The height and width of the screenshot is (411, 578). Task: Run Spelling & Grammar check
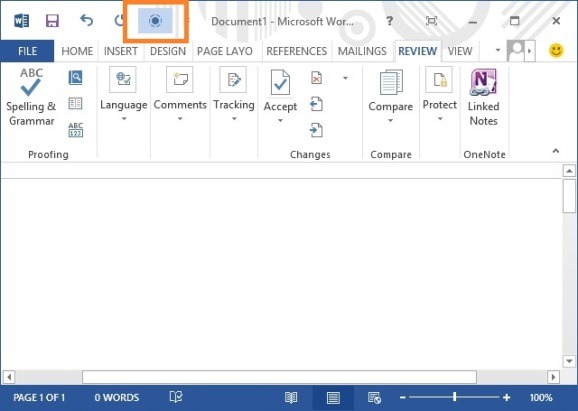[31, 97]
